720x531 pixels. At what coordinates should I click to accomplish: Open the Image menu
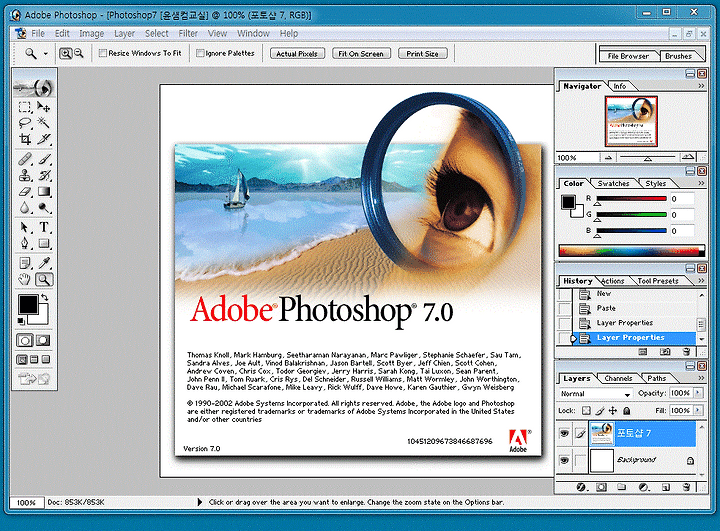coord(92,34)
